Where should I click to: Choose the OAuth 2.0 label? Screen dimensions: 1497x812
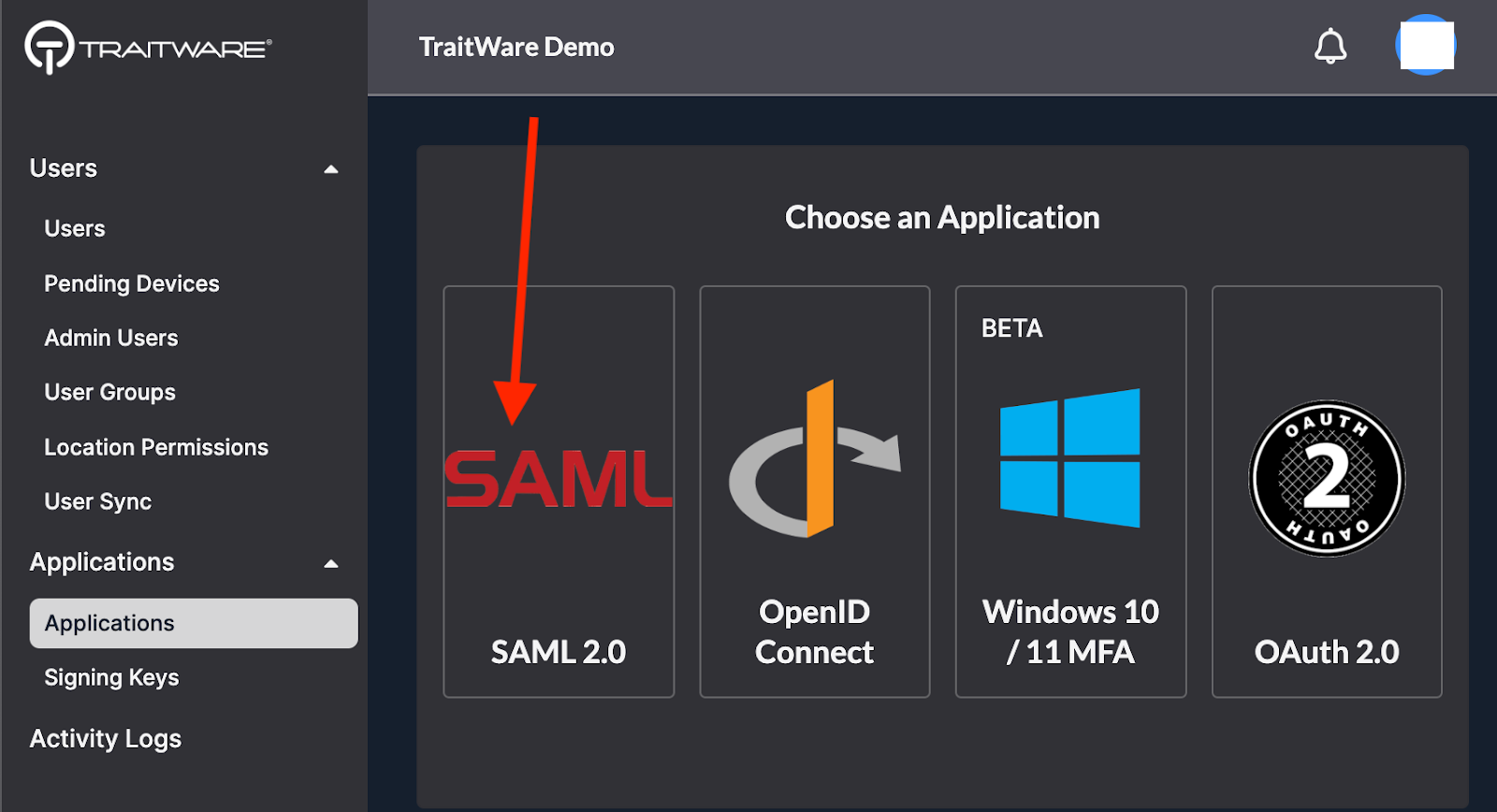point(1327,652)
